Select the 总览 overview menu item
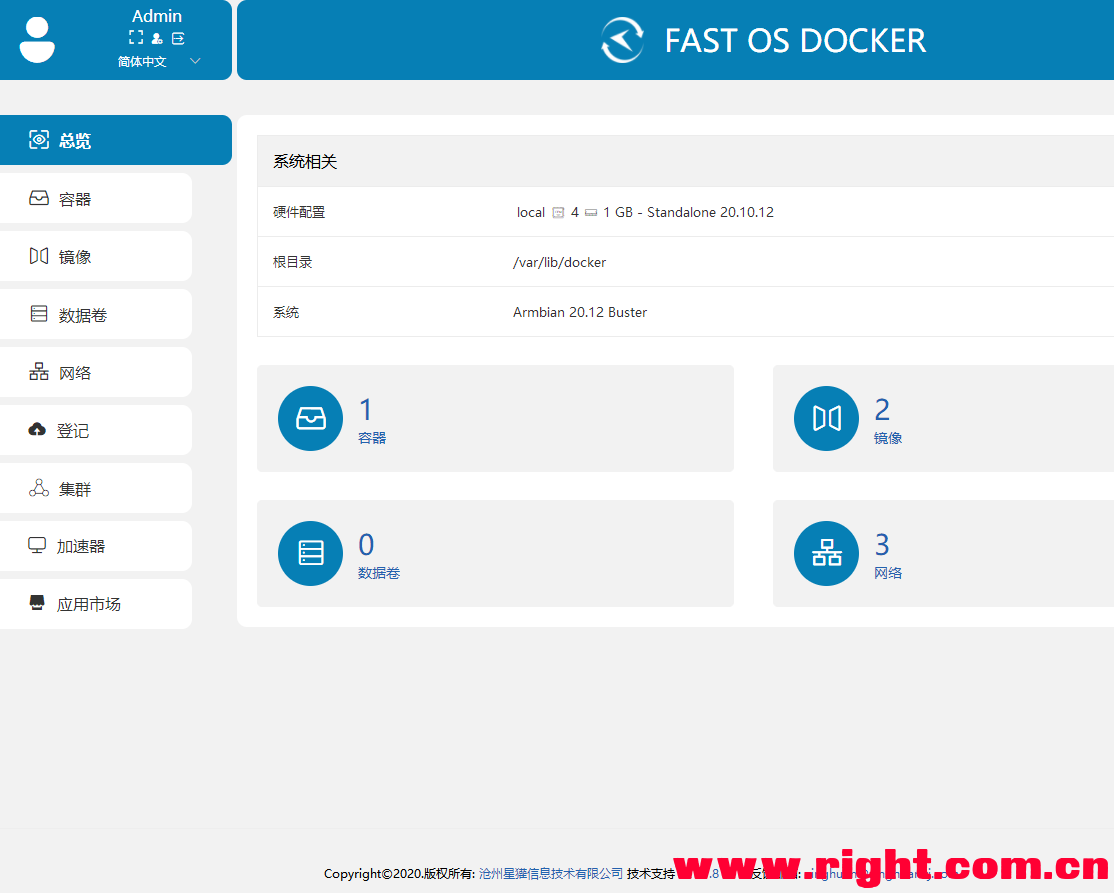This screenshot has width=1114, height=893. pos(116,140)
